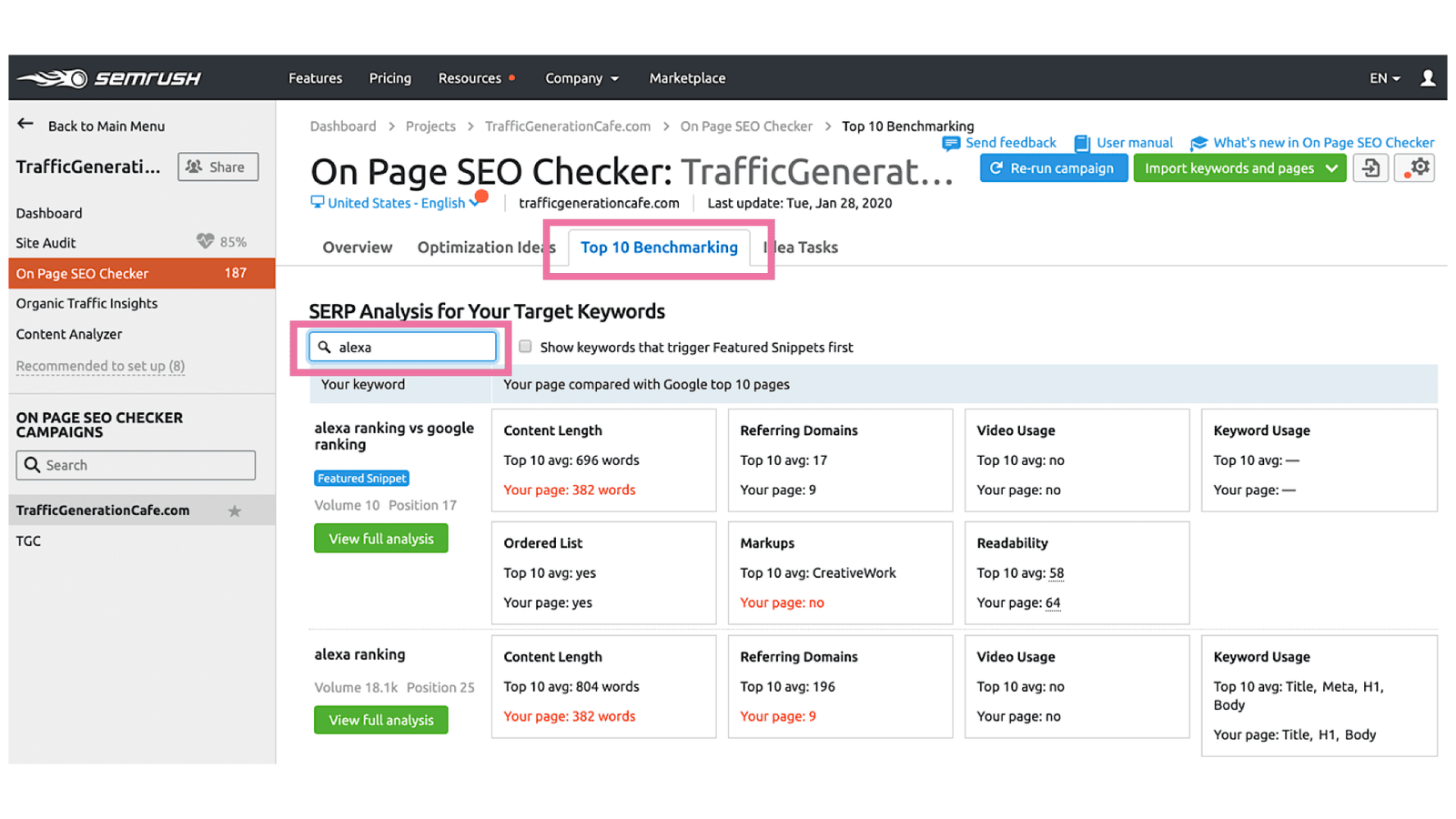Click View full analysis for alexa ranking

[x=381, y=719]
